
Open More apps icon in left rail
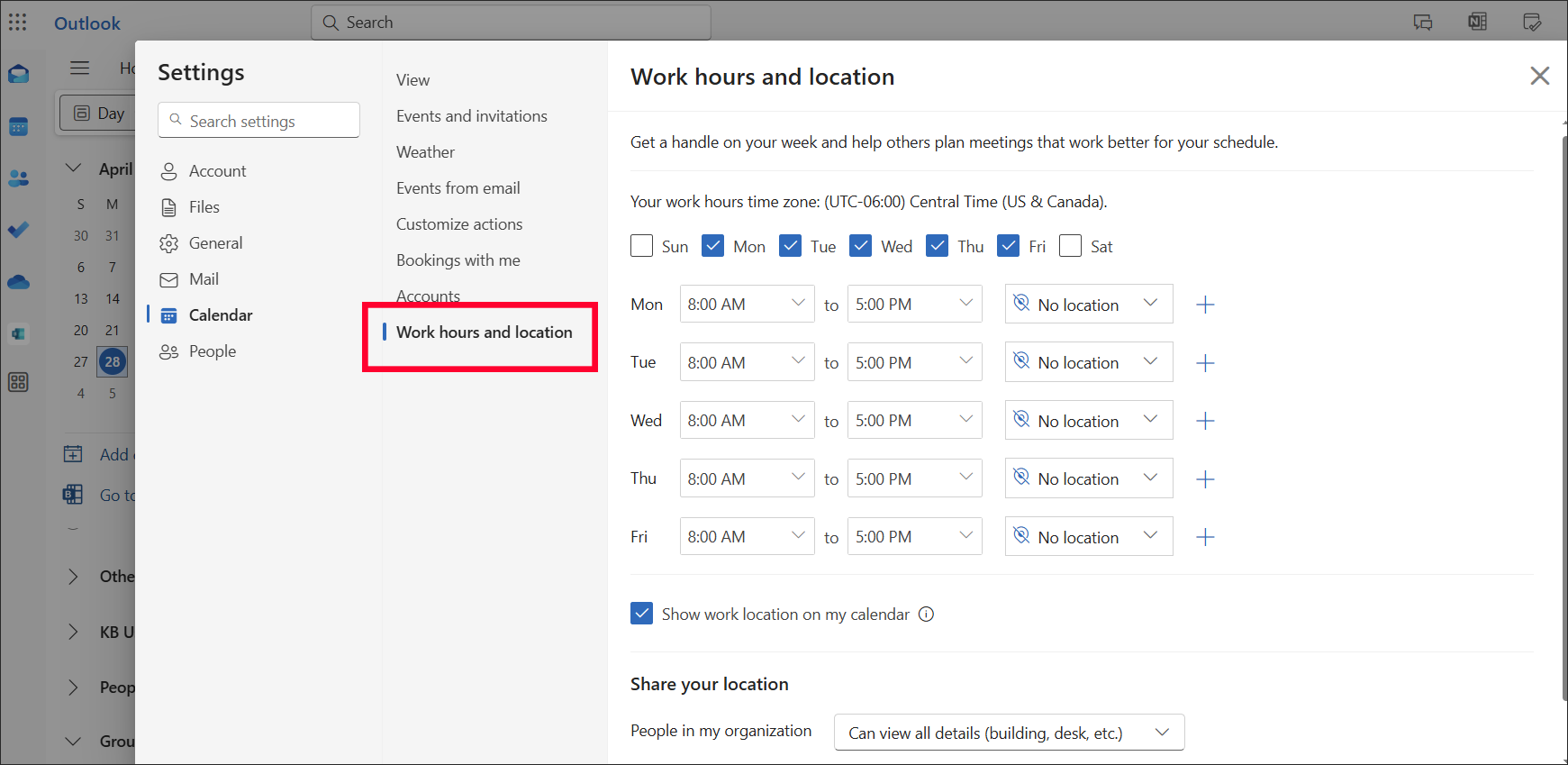(x=18, y=382)
